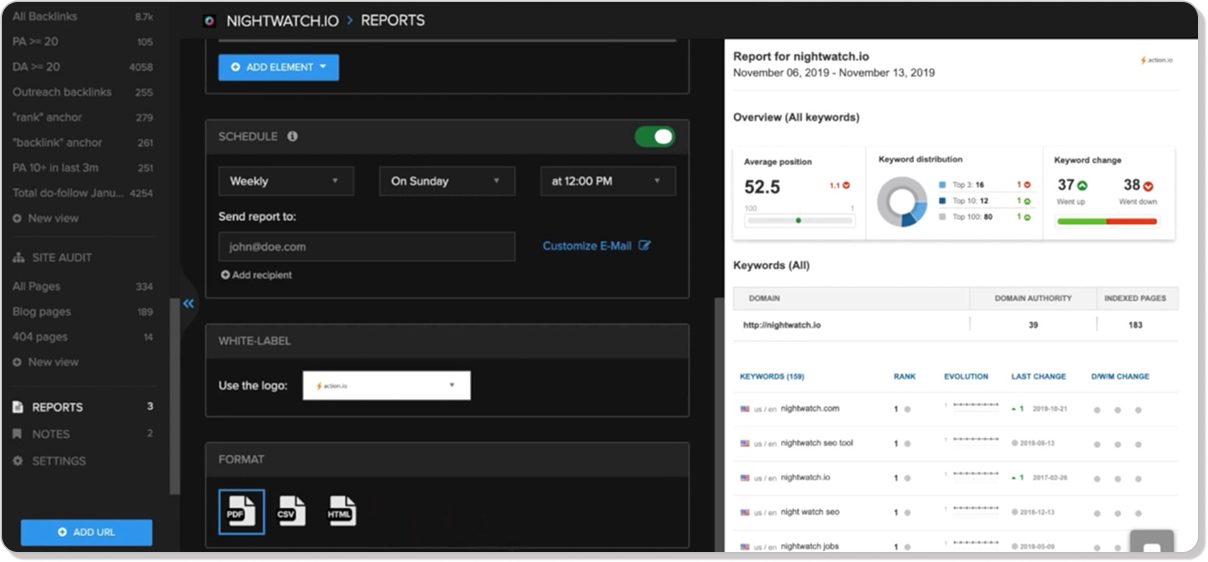Click the plus icon beside Add recipient
Screen dimensions: 1208x562
[225, 275]
